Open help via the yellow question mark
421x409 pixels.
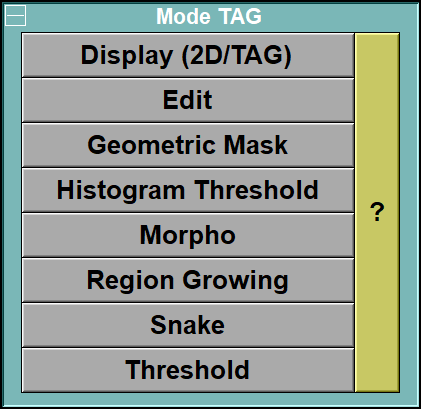click(377, 212)
